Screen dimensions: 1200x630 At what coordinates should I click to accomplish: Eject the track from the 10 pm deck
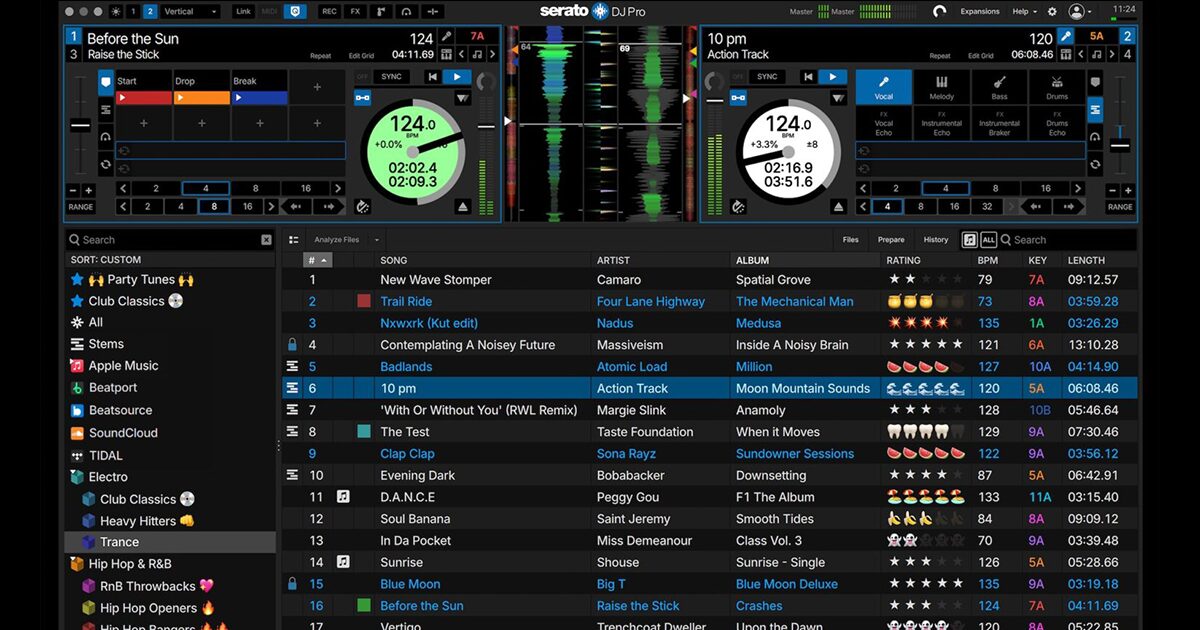[838, 207]
